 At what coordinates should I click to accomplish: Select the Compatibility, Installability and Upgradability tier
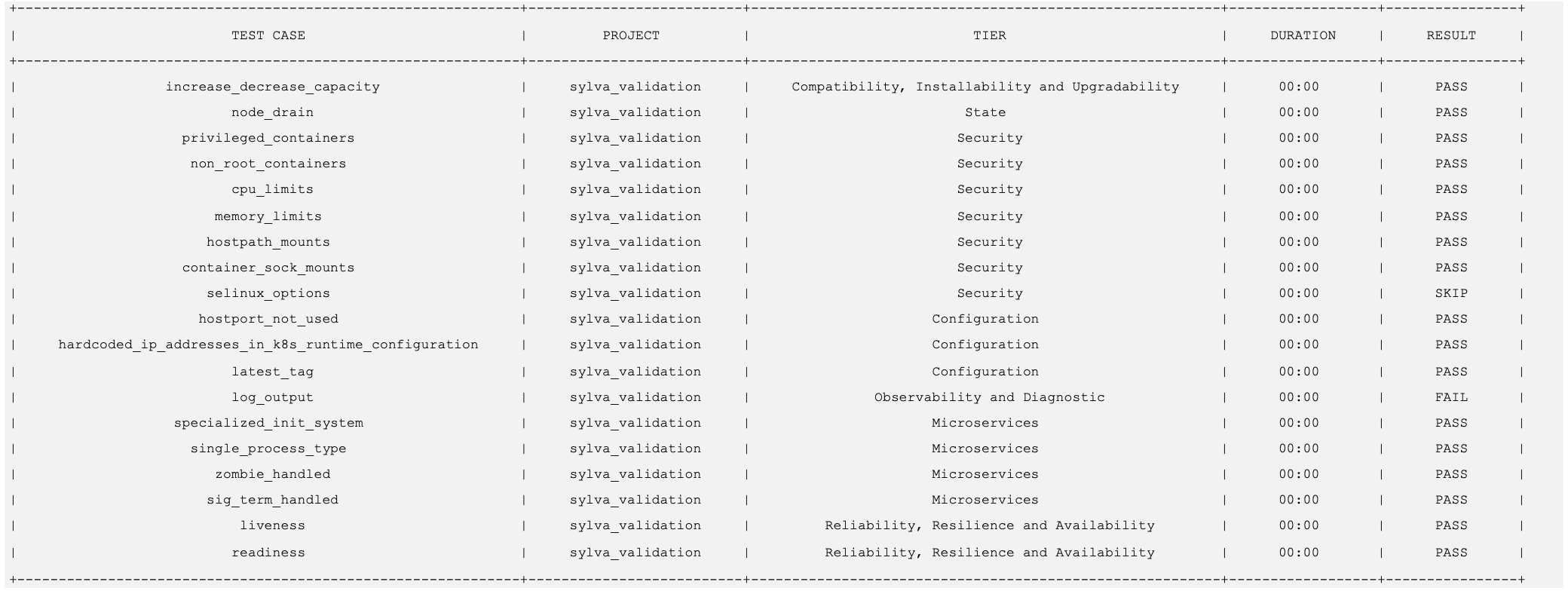point(985,87)
